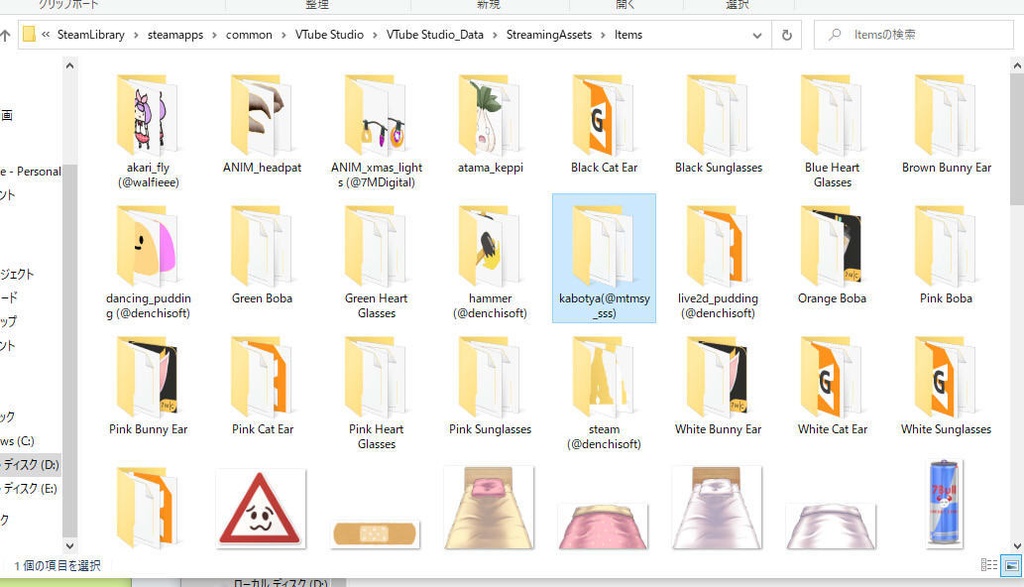This screenshot has height=587, width=1024.
Task: Expand chevron after steamapps breadcrumb
Action: point(214,35)
